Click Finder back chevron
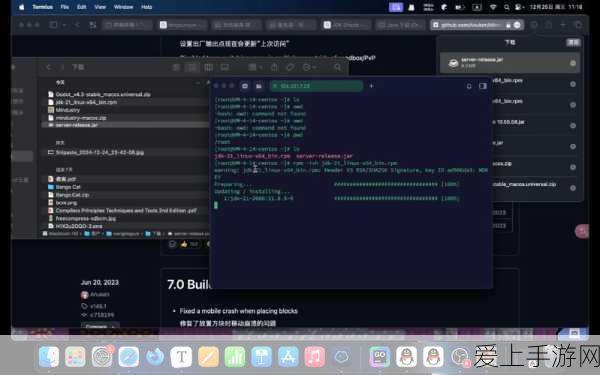600x375 pixels. click(x=48, y=67)
